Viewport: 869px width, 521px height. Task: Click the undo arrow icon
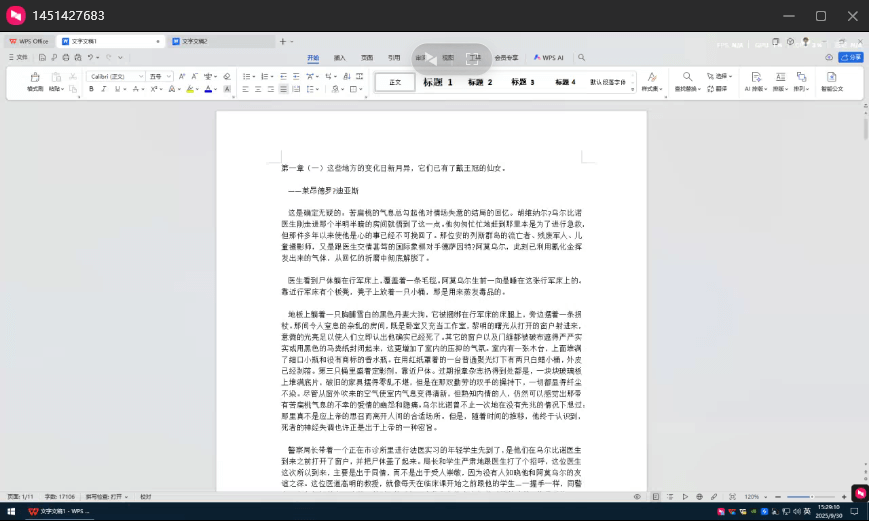point(90,58)
